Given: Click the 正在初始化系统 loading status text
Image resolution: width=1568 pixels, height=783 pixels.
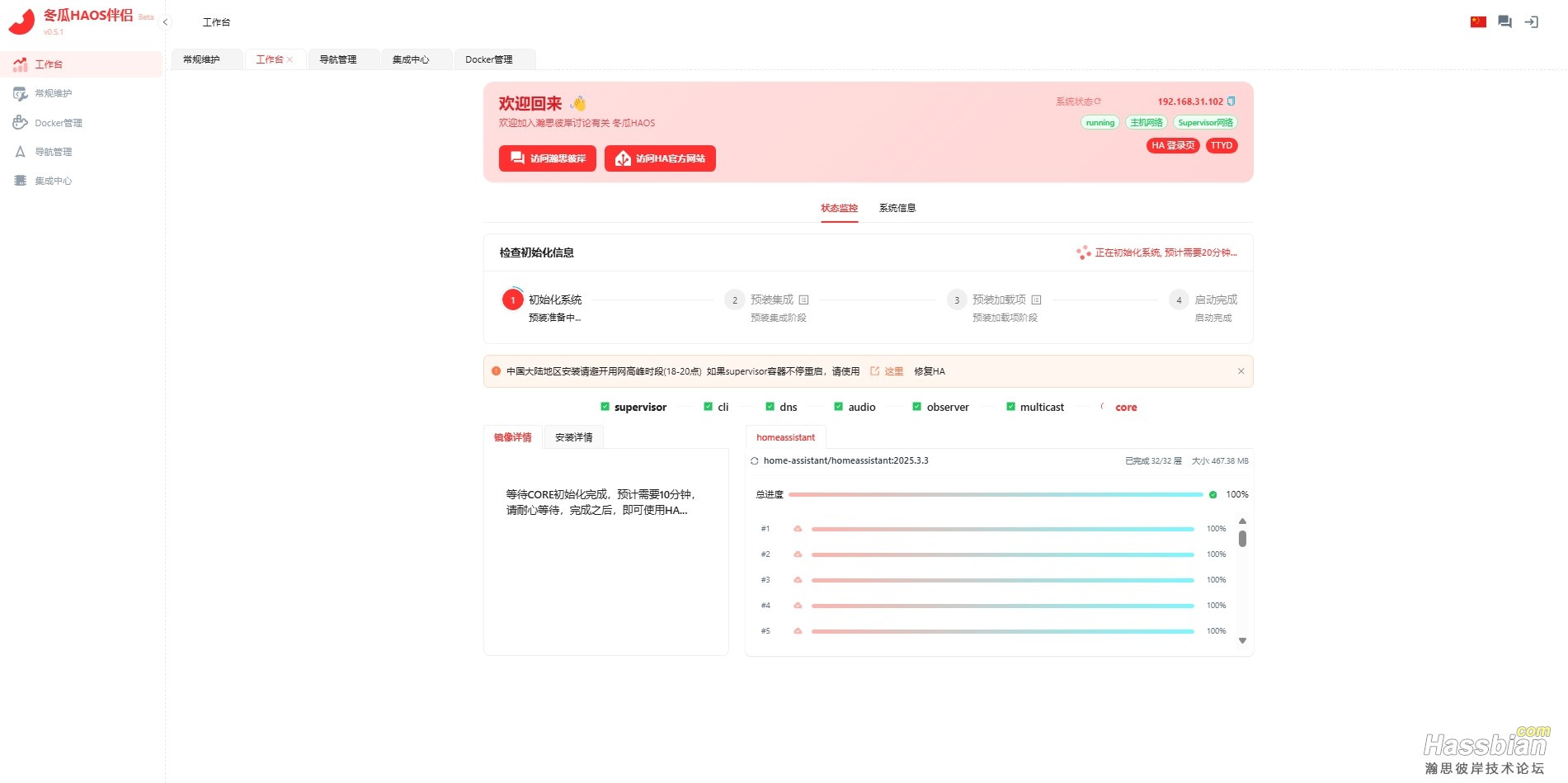Looking at the screenshot, I should click(1165, 252).
